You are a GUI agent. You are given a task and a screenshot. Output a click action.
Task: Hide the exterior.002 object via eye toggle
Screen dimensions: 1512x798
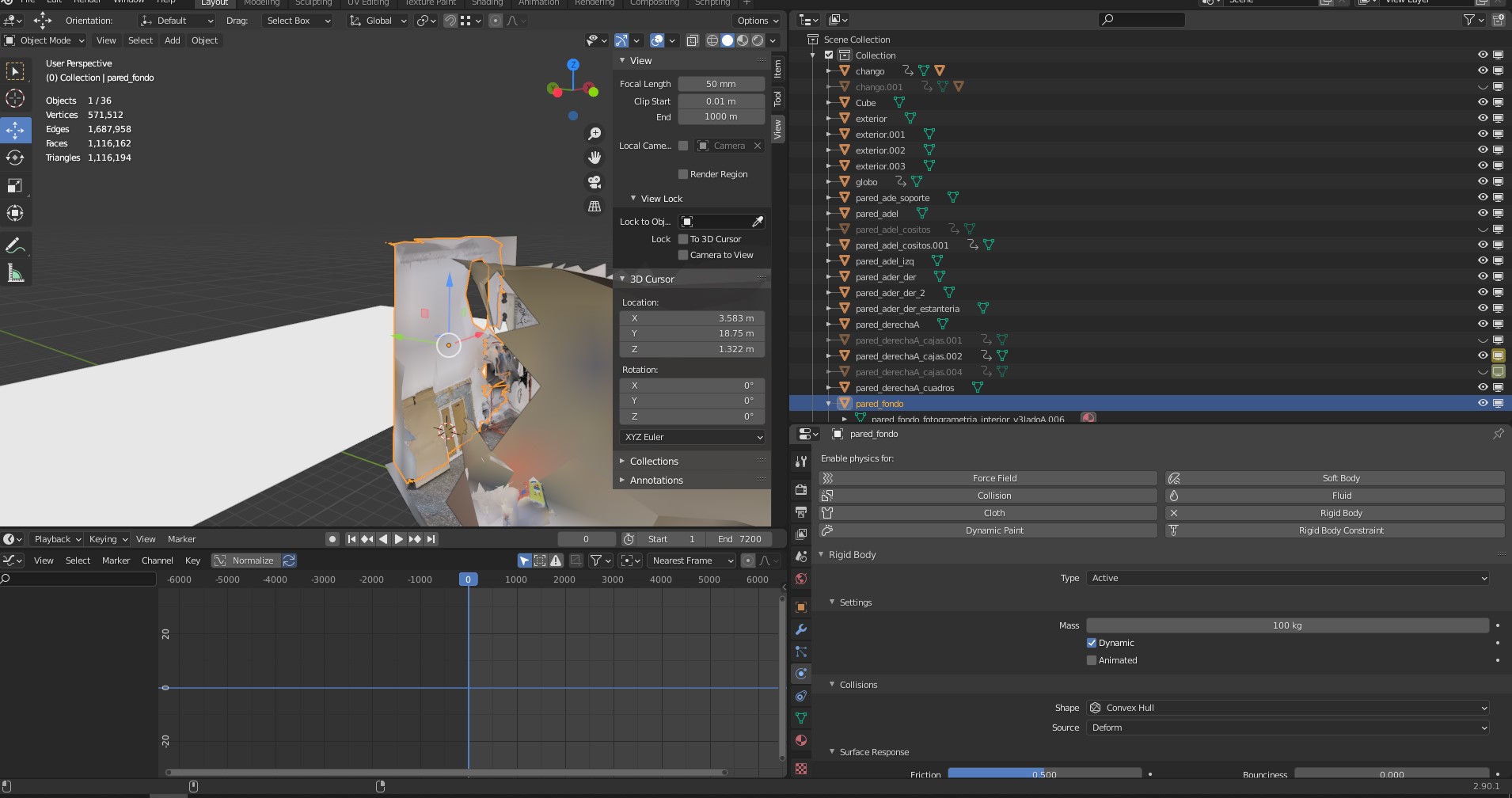1481,150
